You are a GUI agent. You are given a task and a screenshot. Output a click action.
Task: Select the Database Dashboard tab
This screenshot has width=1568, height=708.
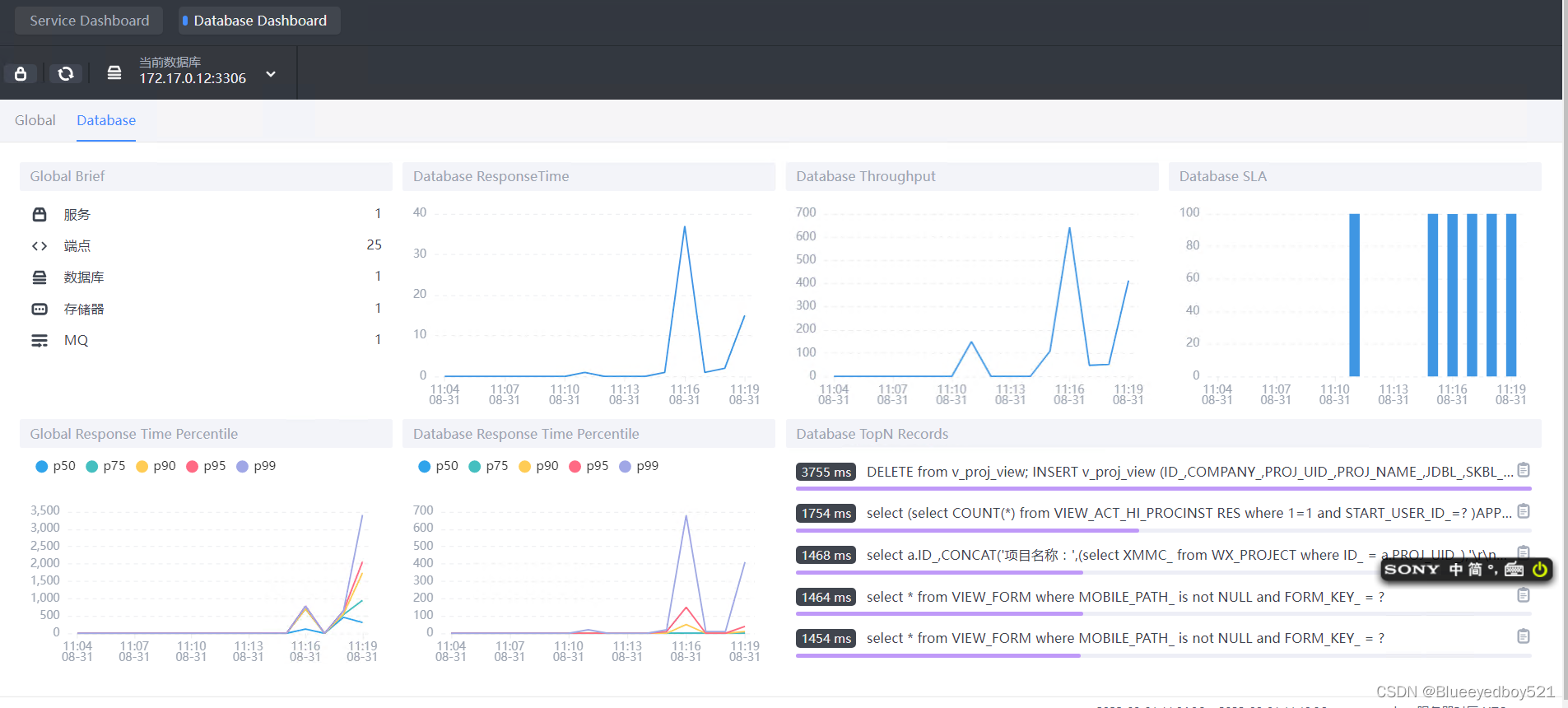pyautogui.click(x=259, y=21)
